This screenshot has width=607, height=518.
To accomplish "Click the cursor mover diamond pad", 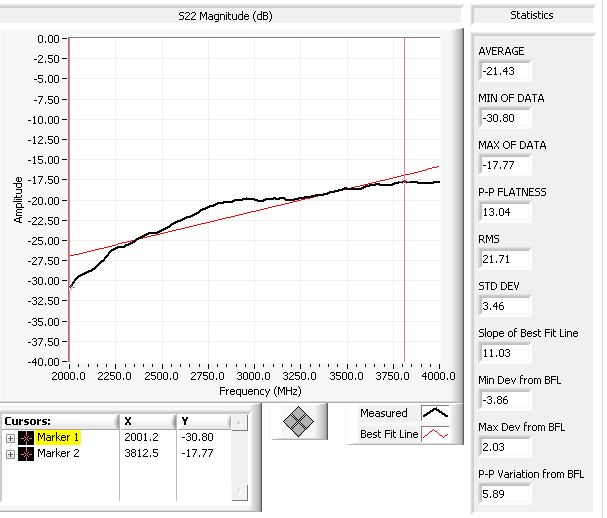I will click(x=298, y=422).
